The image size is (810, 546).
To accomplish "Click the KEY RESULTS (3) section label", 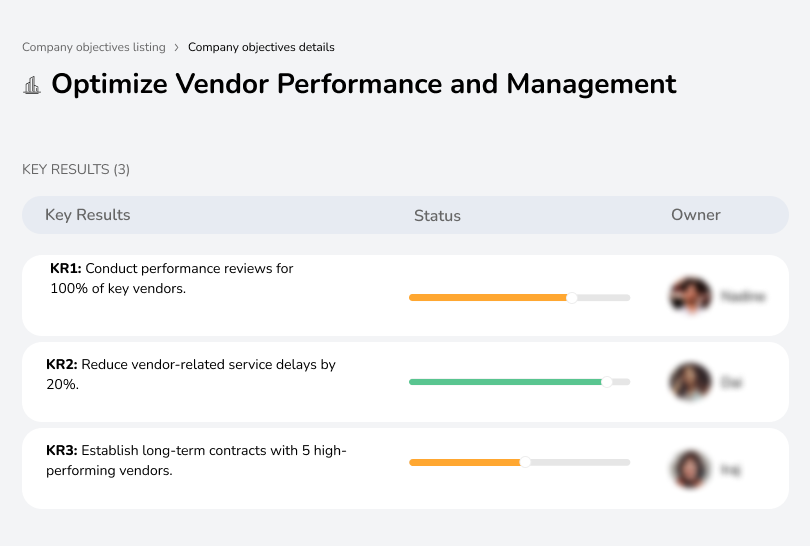I will [x=76, y=169].
